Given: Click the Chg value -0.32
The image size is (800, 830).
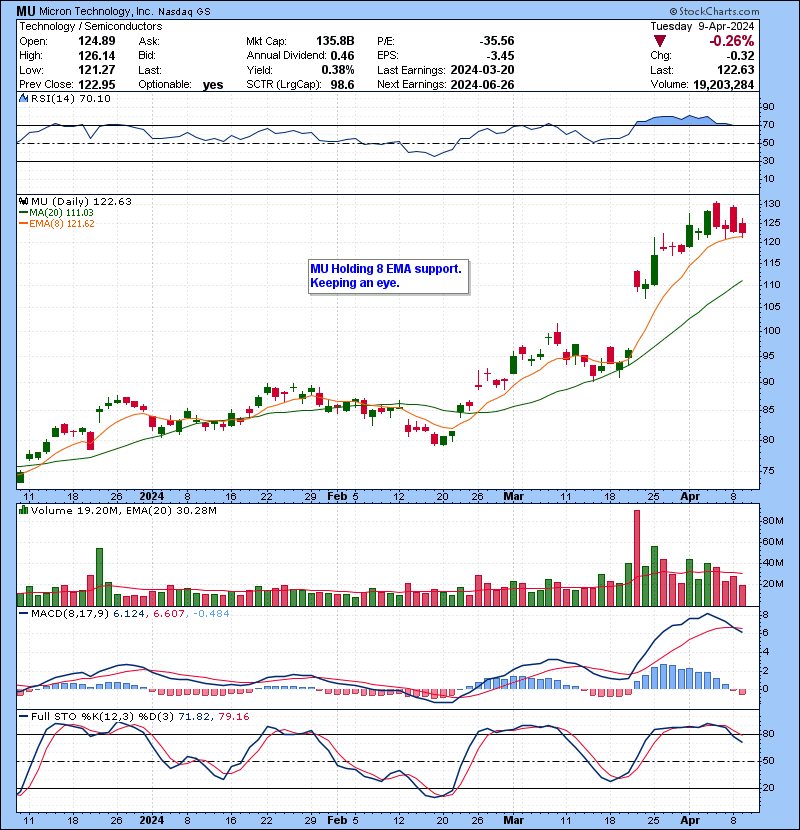Looking at the screenshot, I should (740, 56).
